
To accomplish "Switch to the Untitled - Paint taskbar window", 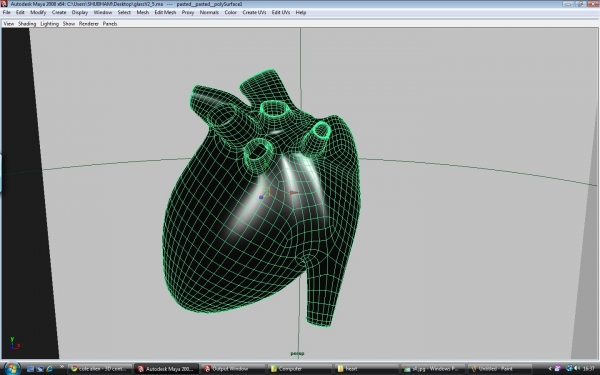I will click(499, 369).
